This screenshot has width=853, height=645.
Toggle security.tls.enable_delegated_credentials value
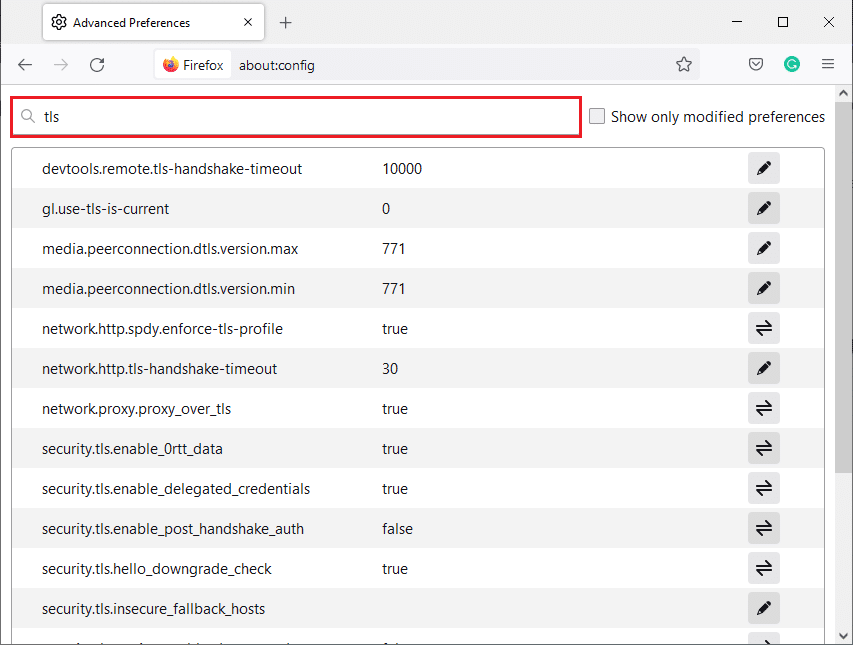(x=763, y=488)
